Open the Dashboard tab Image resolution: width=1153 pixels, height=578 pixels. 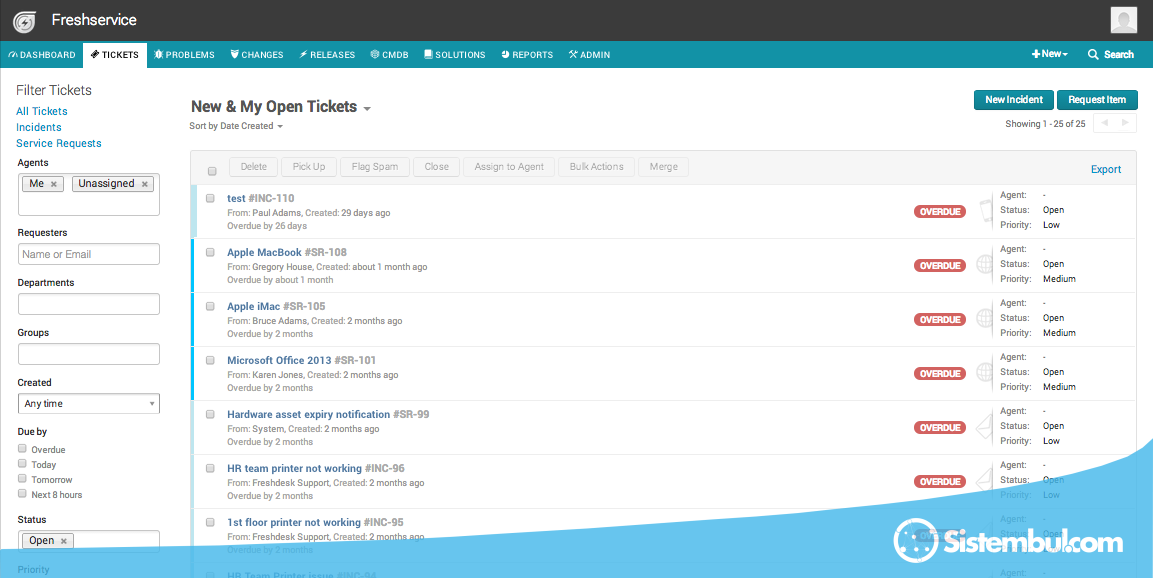[x=42, y=54]
